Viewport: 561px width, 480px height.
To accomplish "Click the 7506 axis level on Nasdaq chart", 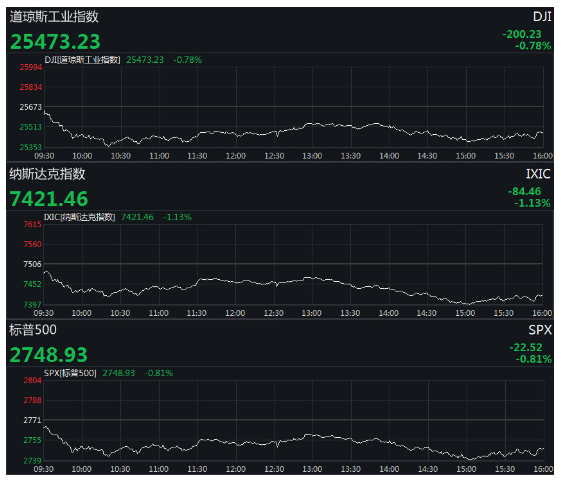I will 32,264.
